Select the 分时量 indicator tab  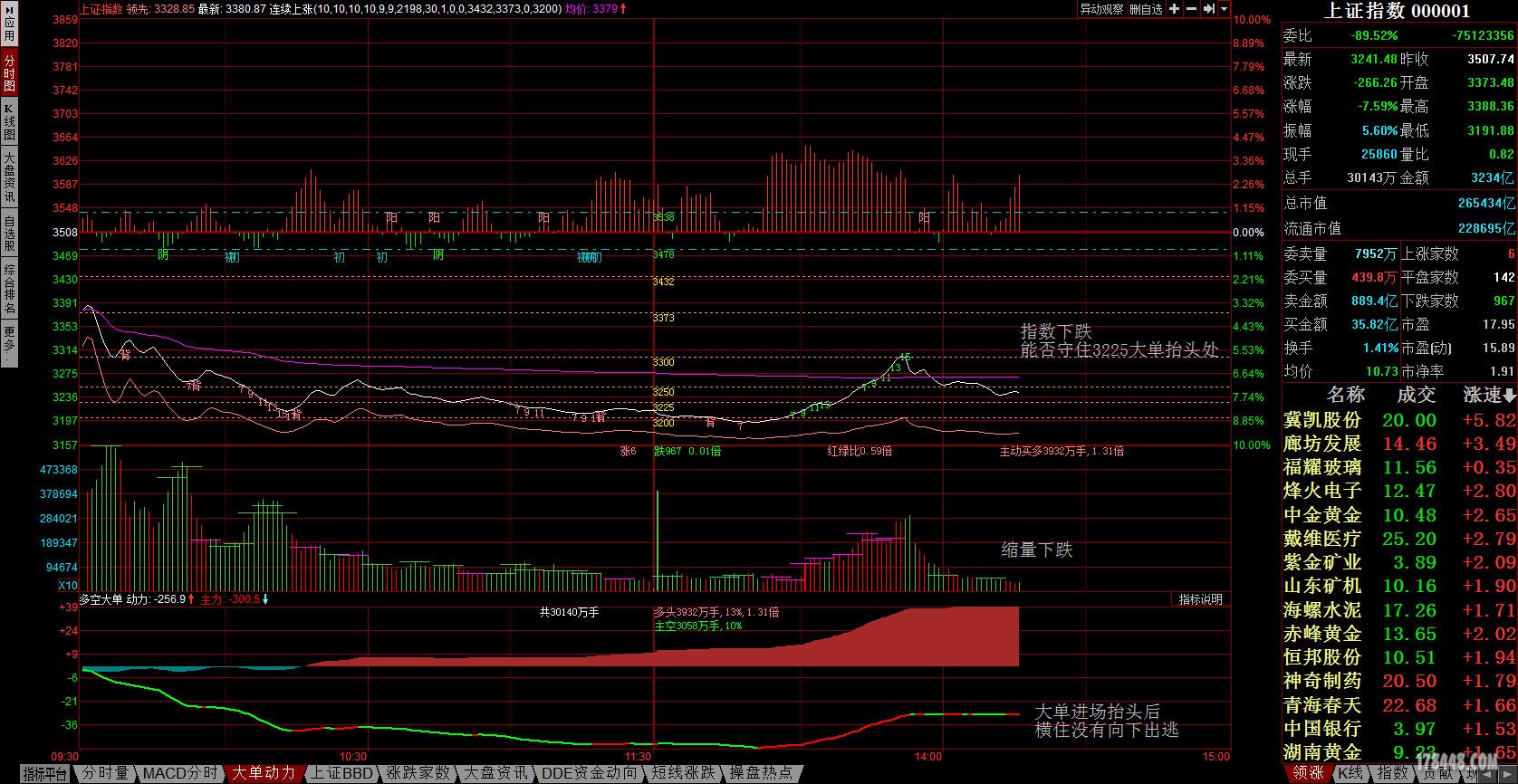point(105,773)
